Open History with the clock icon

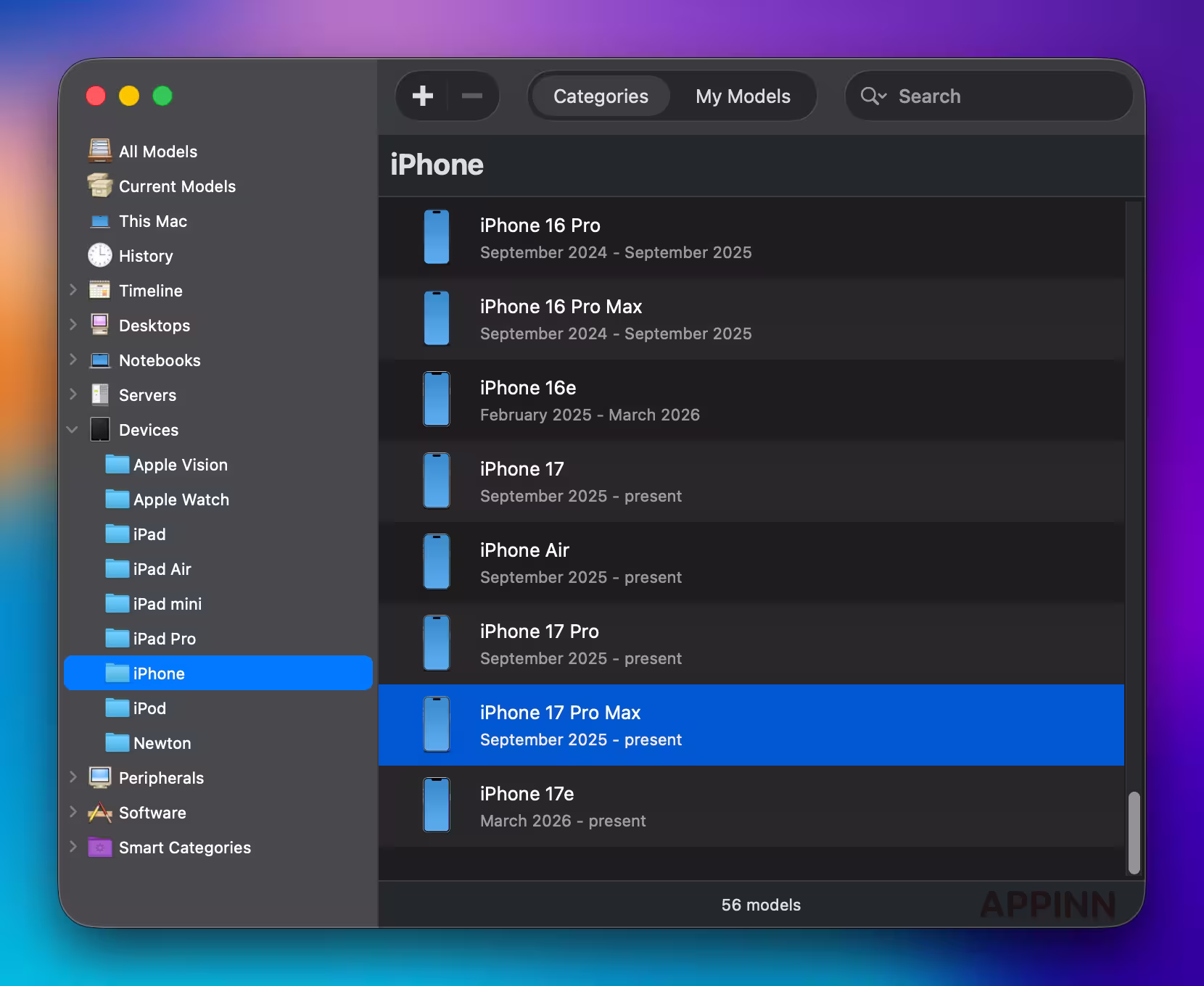pos(100,255)
